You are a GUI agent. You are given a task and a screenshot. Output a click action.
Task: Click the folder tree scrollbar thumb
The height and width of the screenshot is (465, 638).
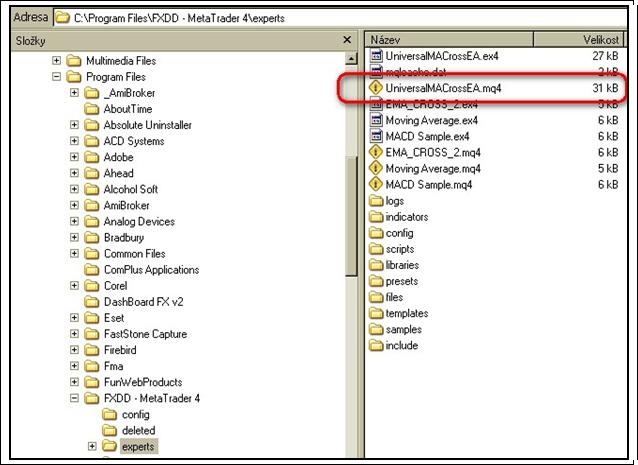(x=351, y=216)
